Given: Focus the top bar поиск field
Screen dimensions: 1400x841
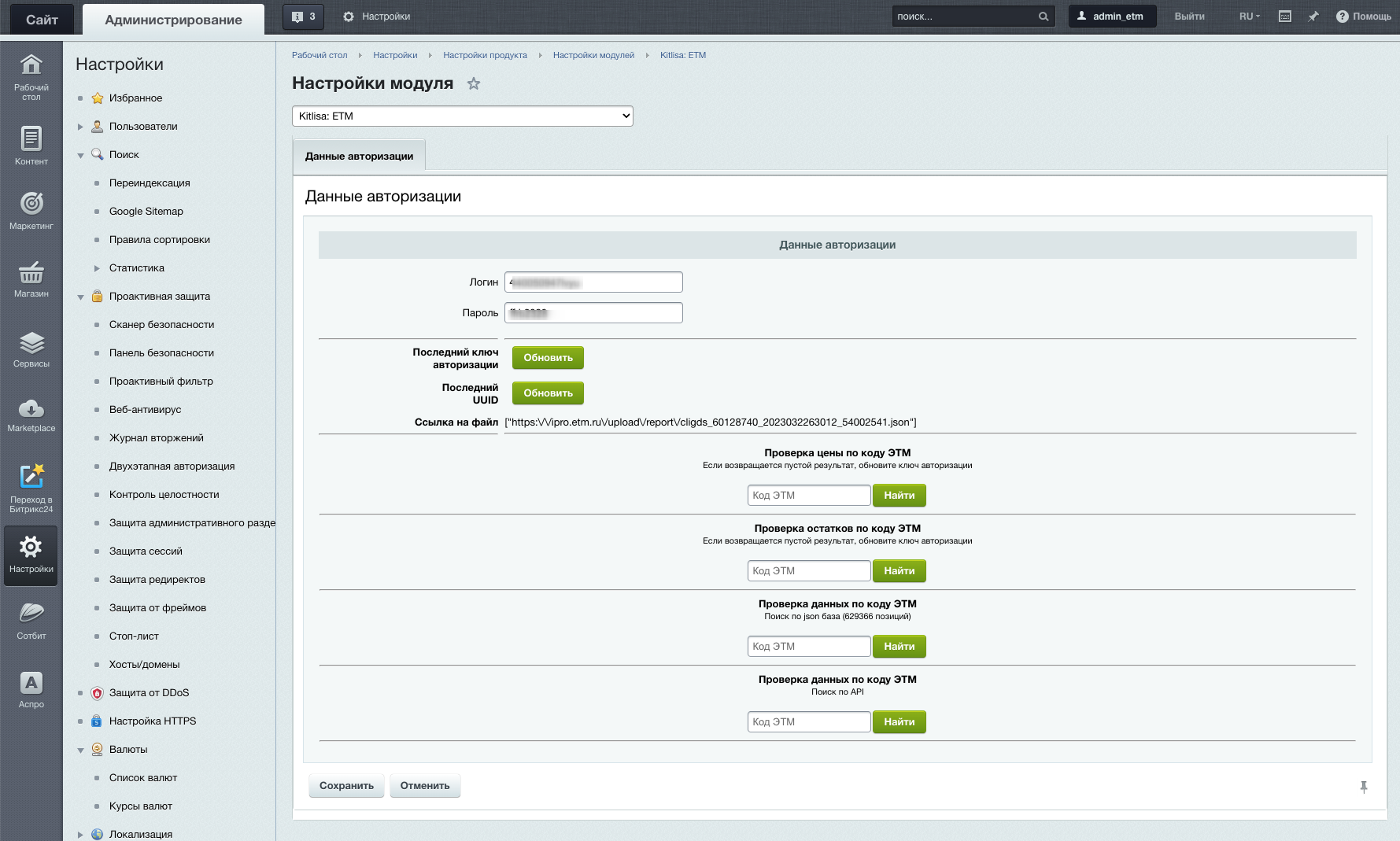Looking at the screenshot, I should 964,17.
